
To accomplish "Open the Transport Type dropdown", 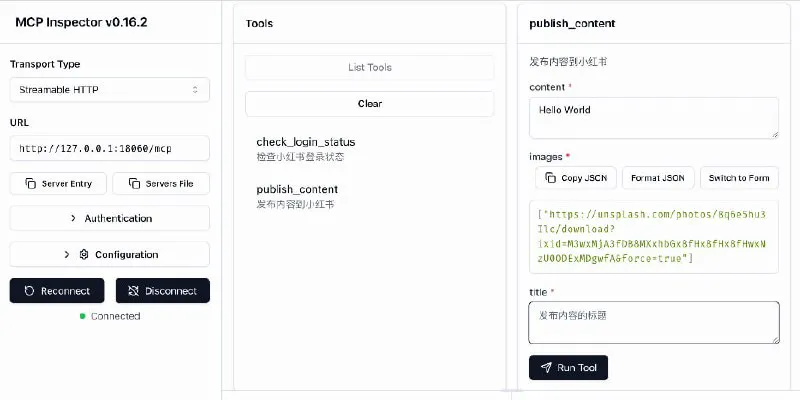I will [x=110, y=90].
